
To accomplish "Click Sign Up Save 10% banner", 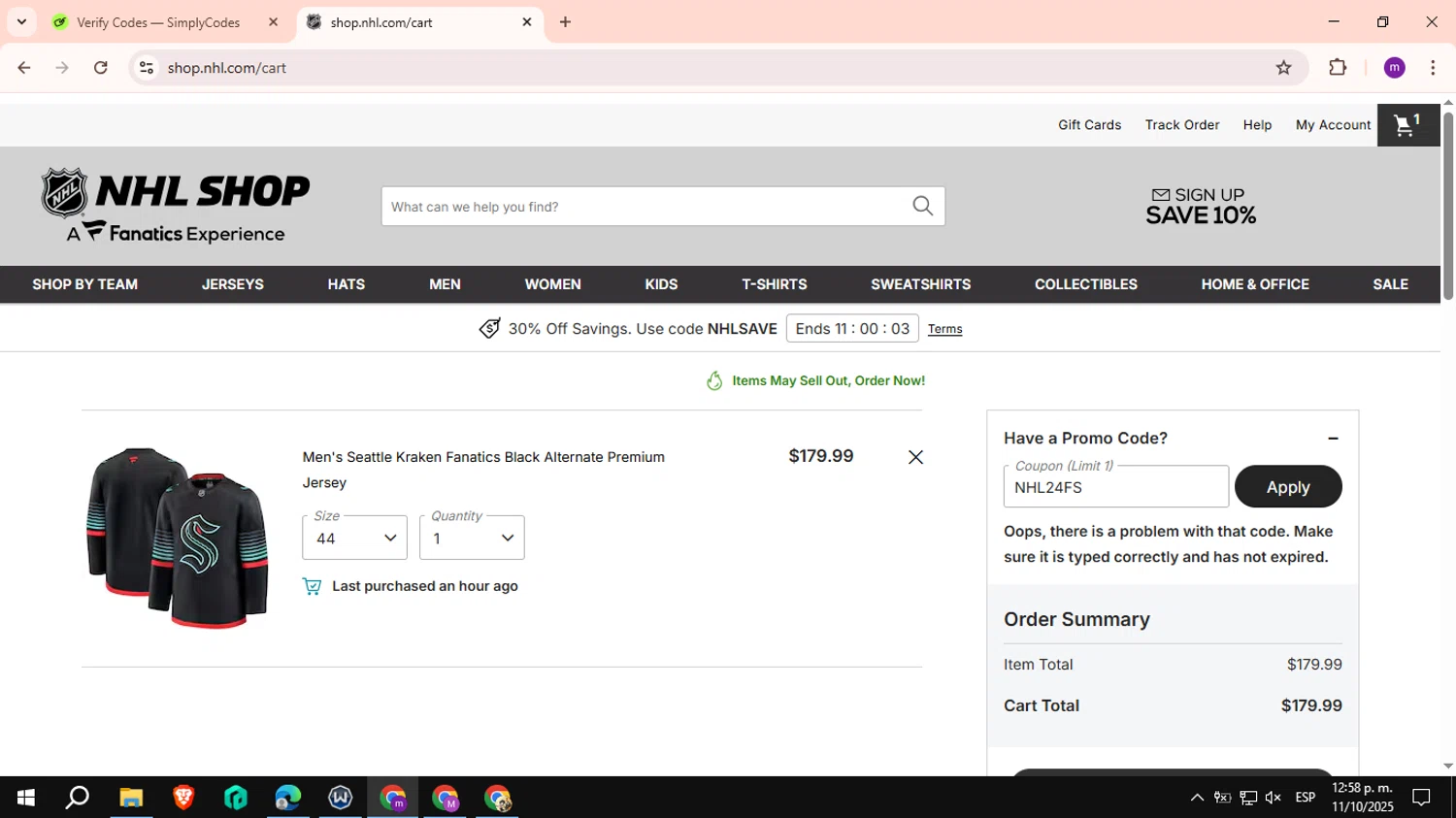I will tap(1201, 206).
